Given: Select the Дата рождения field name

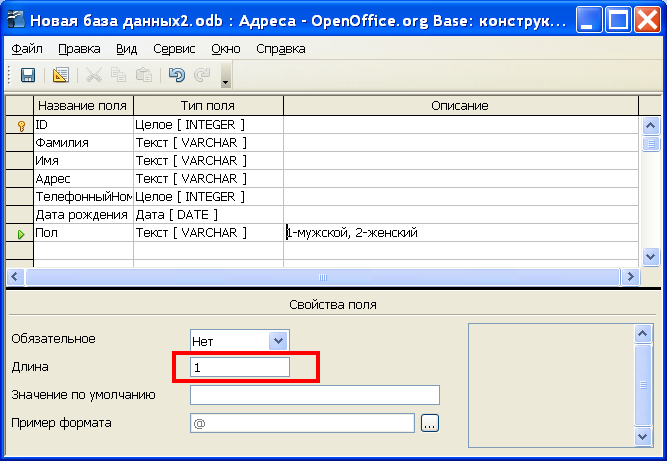Looking at the screenshot, I should (x=83, y=215).
